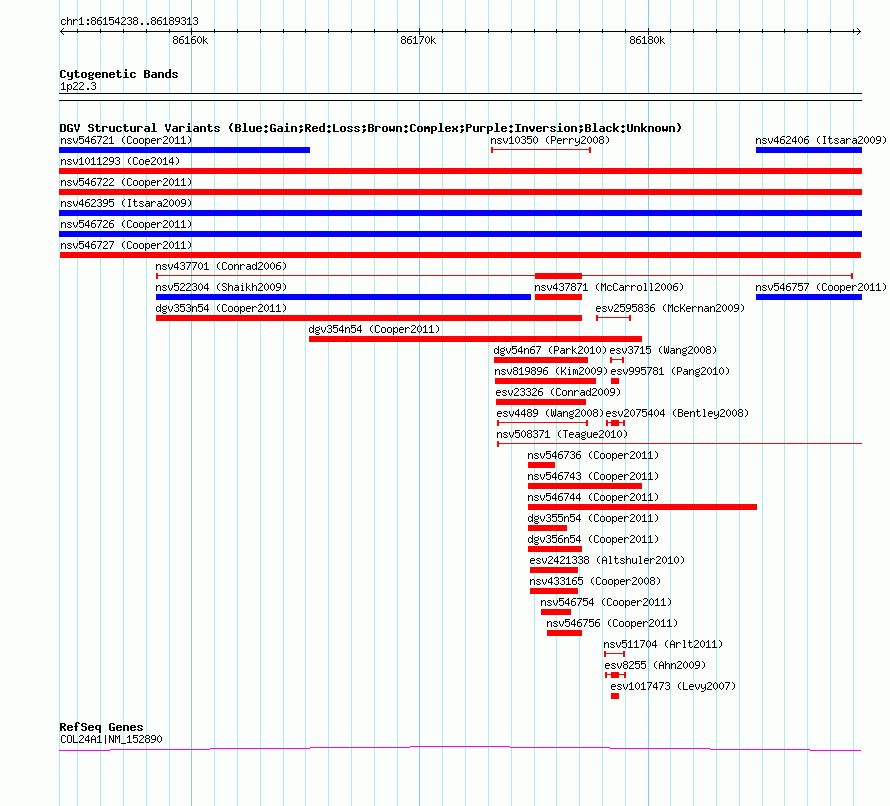Select the nsv546721 blue gain bar
The width and height of the screenshot is (890, 806).
[x=184, y=150]
